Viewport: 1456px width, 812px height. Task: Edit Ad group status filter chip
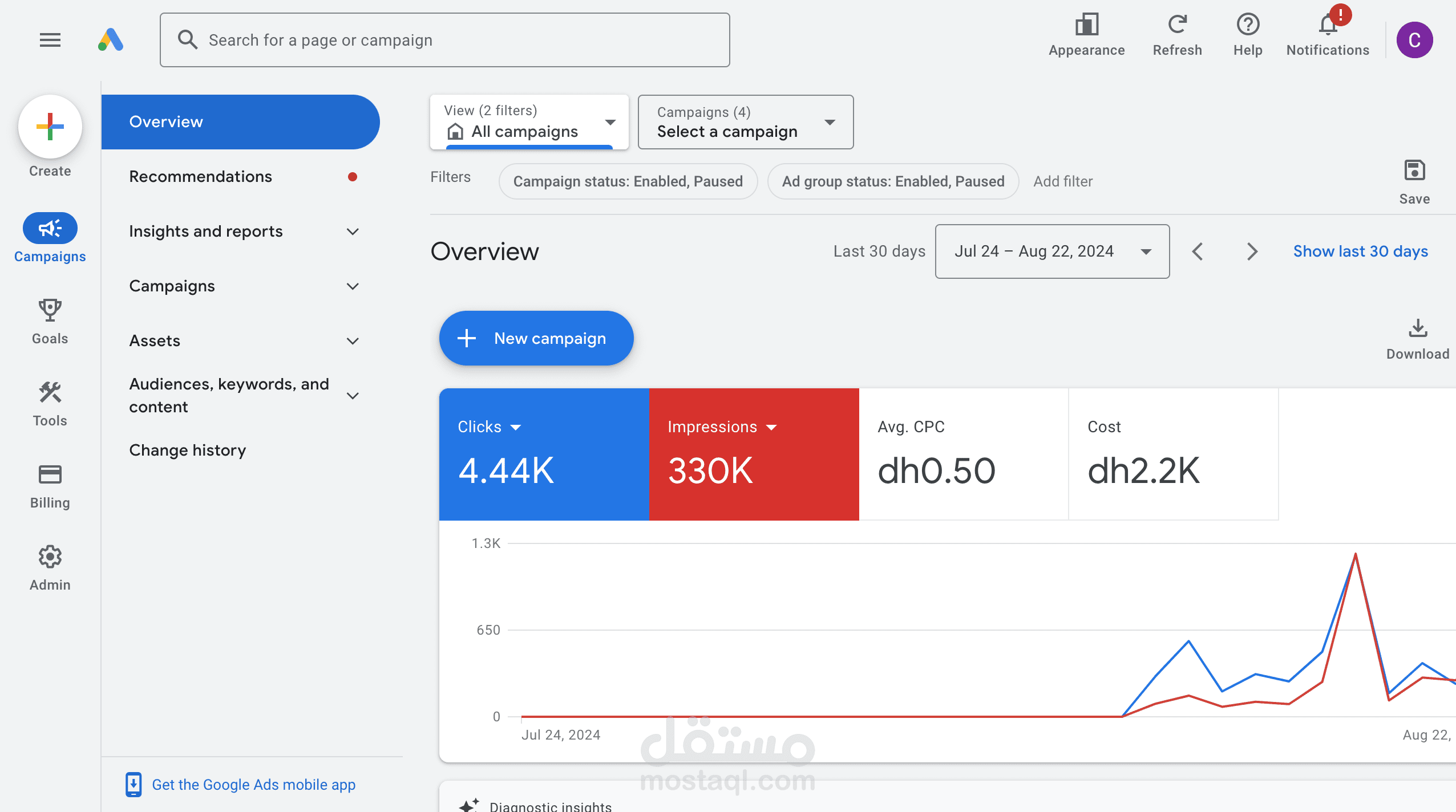point(893,181)
